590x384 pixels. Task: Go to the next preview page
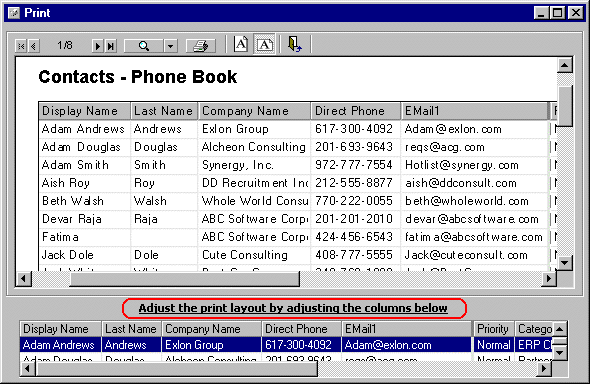tap(97, 46)
